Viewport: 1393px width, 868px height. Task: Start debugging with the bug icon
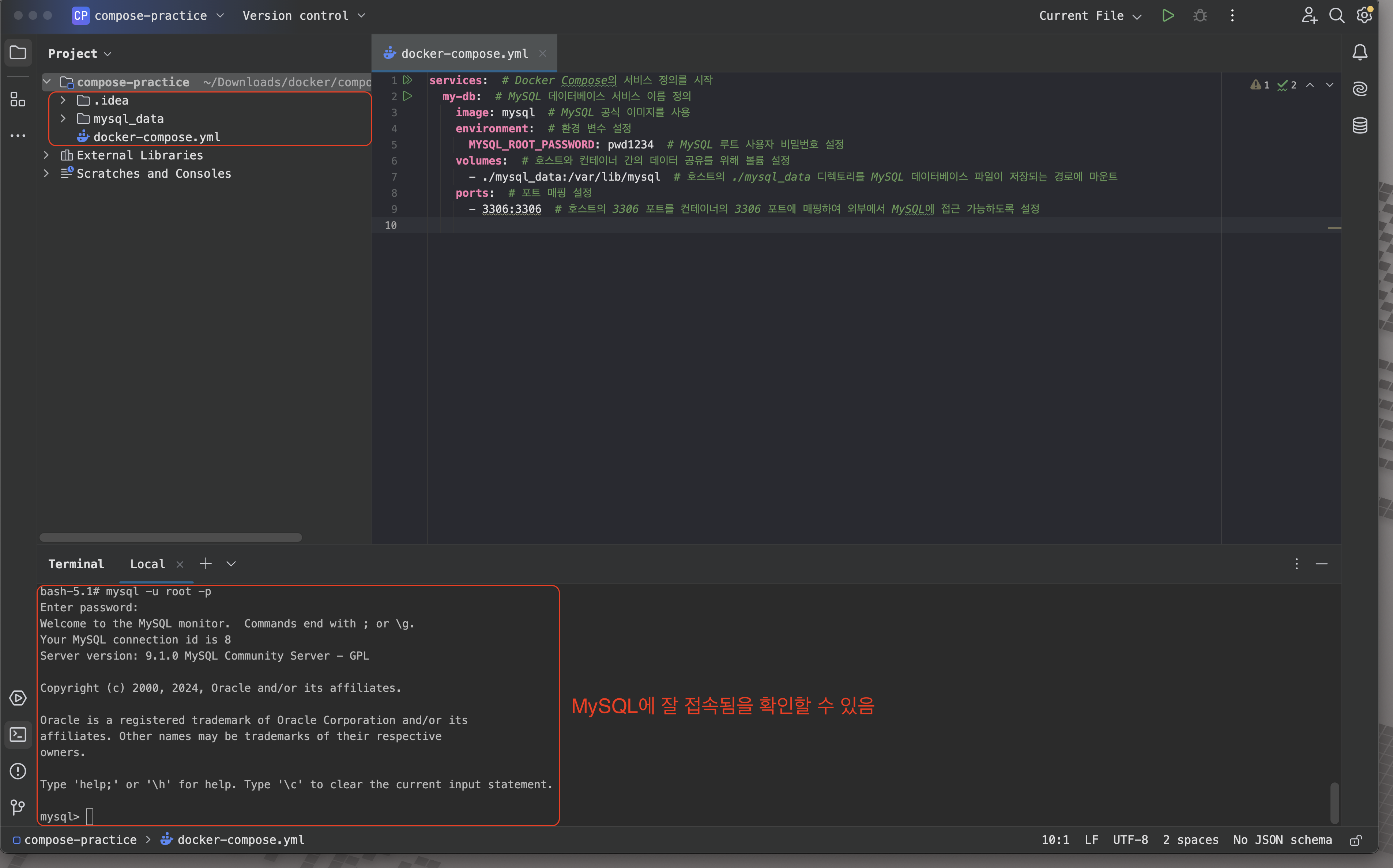[x=1200, y=15]
